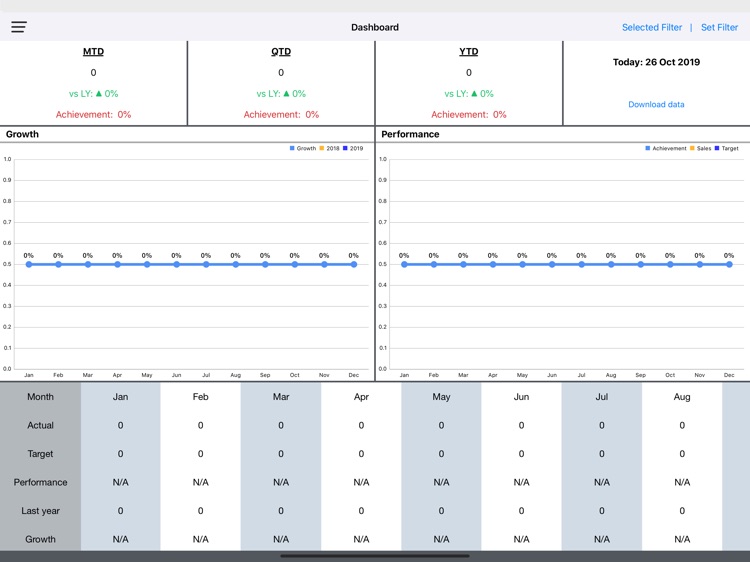750x562 pixels.
Task: Click the Feb column header in table
Action: coord(200,397)
